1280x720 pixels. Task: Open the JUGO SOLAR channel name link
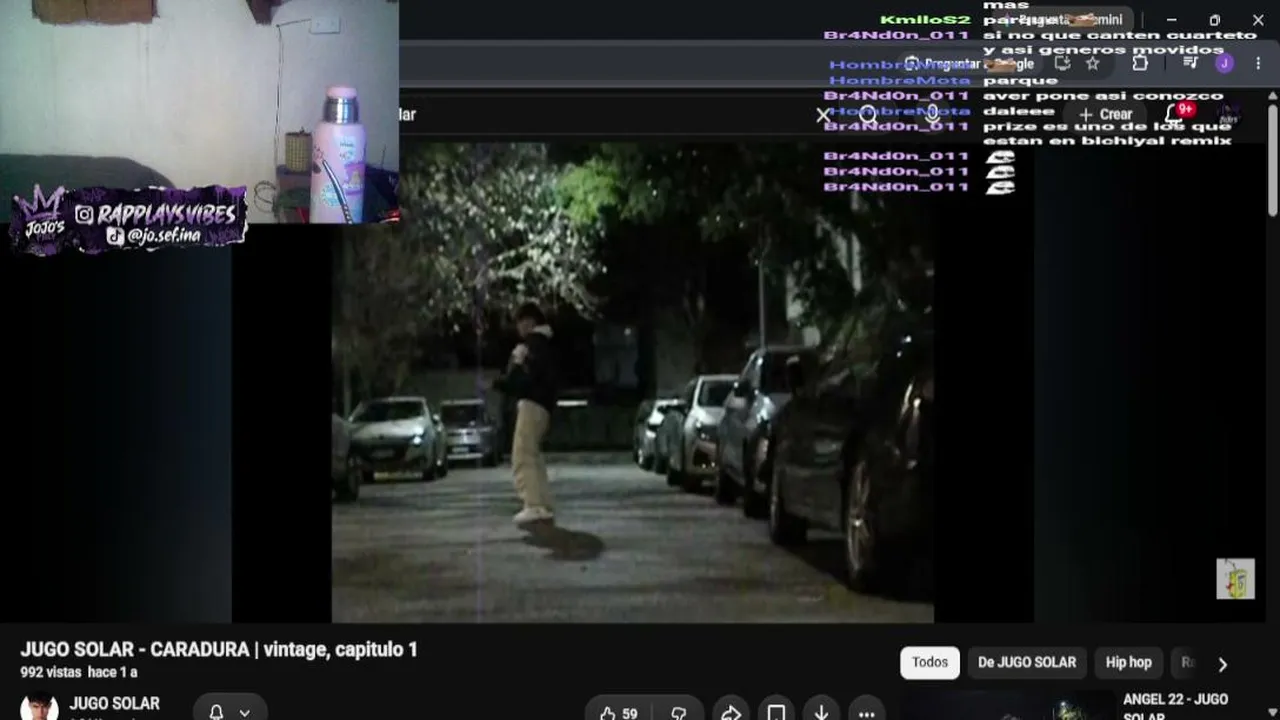click(x=115, y=704)
